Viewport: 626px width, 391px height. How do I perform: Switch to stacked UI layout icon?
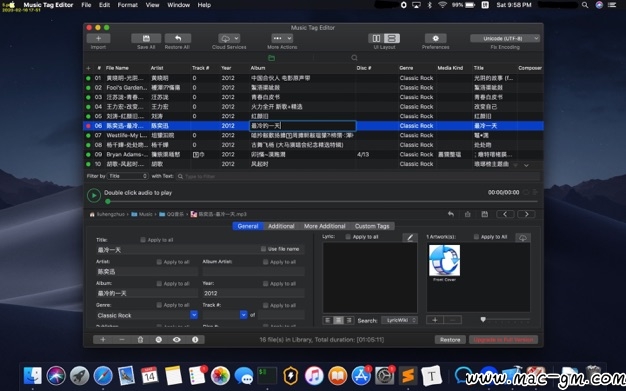(x=392, y=38)
